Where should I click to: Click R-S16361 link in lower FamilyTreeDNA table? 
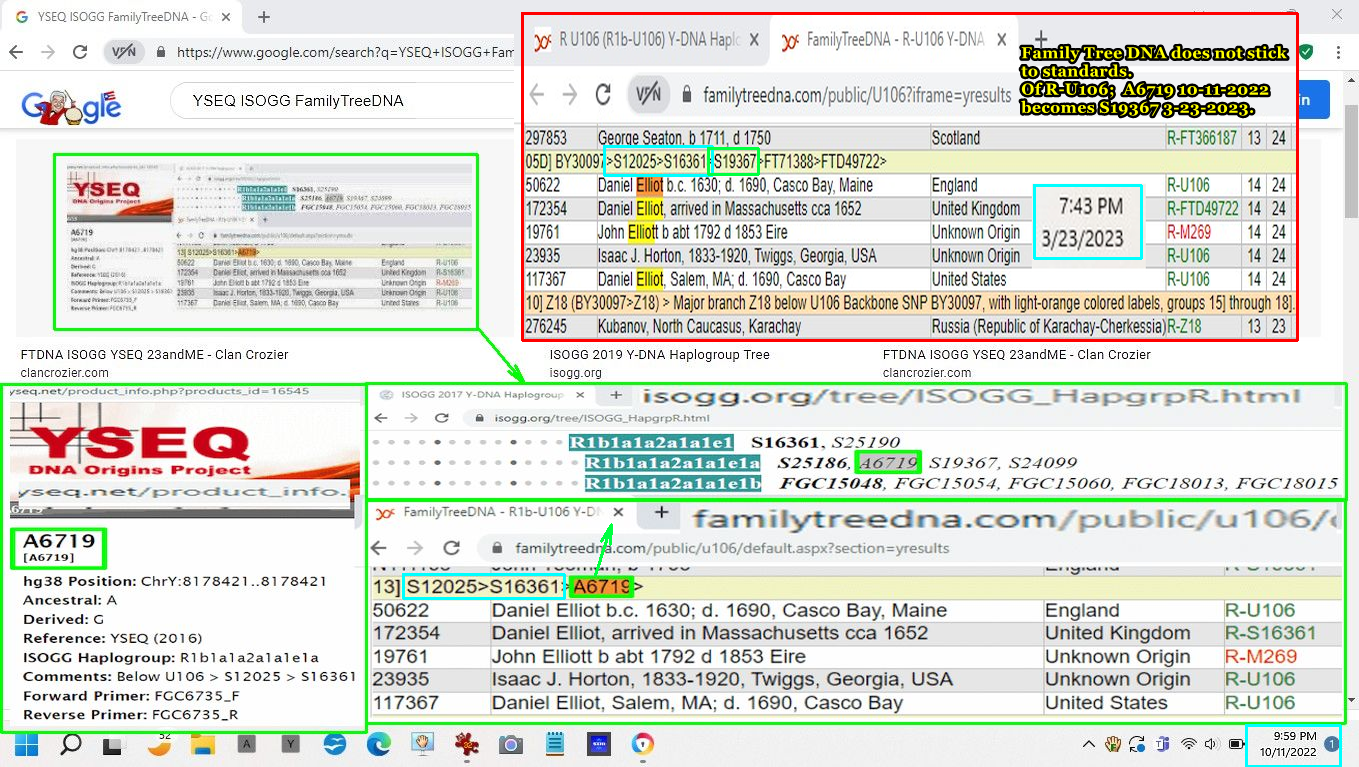[1270, 633]
